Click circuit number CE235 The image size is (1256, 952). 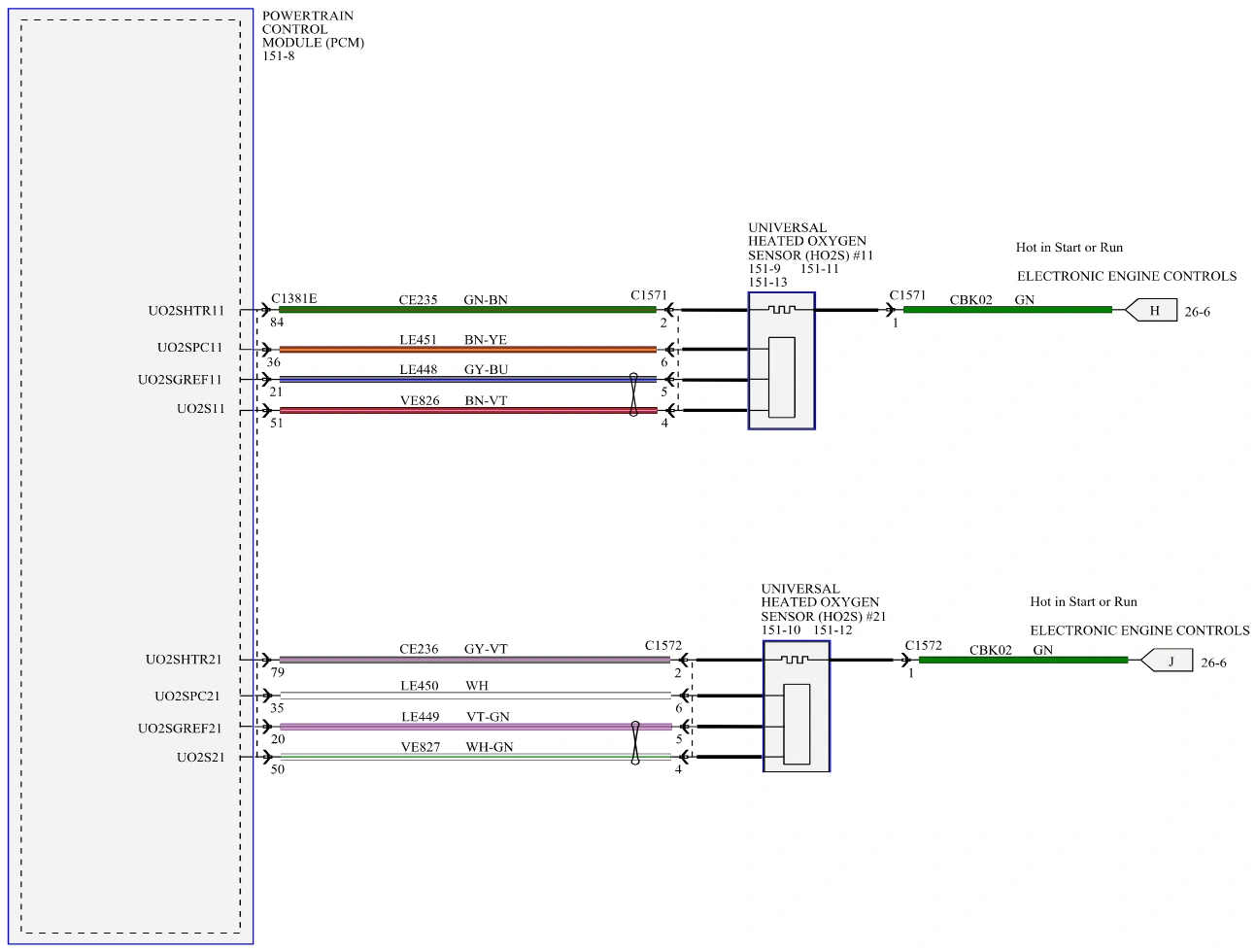(418, 300)
